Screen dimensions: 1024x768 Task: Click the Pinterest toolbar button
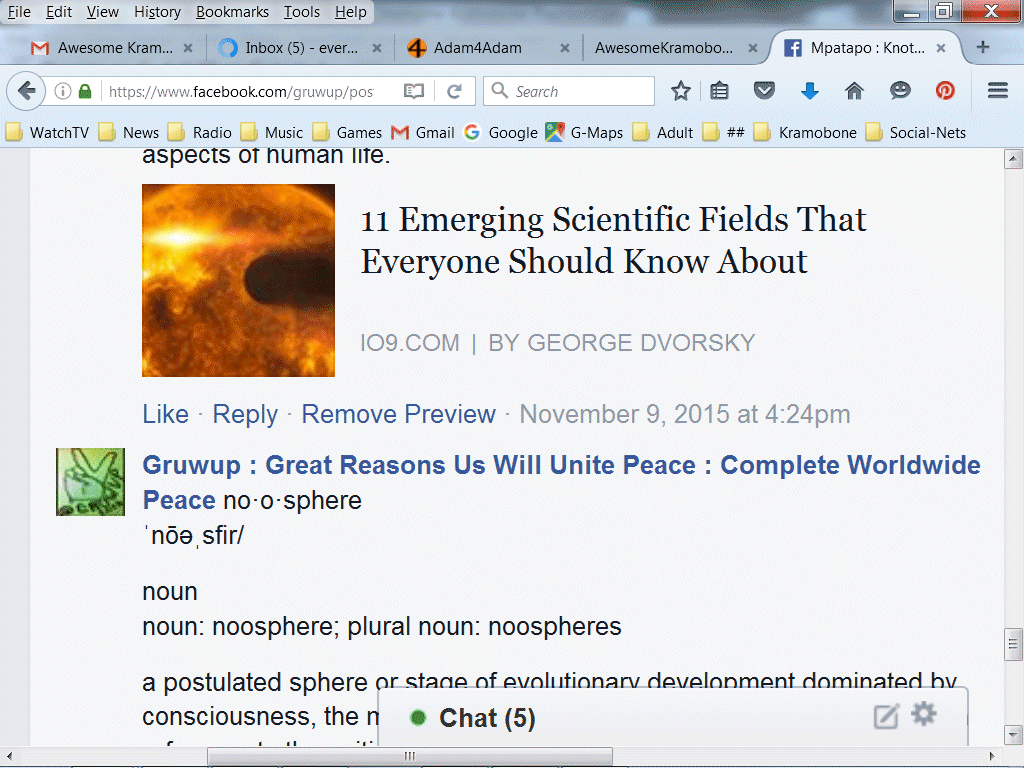(x=945, y=90)
